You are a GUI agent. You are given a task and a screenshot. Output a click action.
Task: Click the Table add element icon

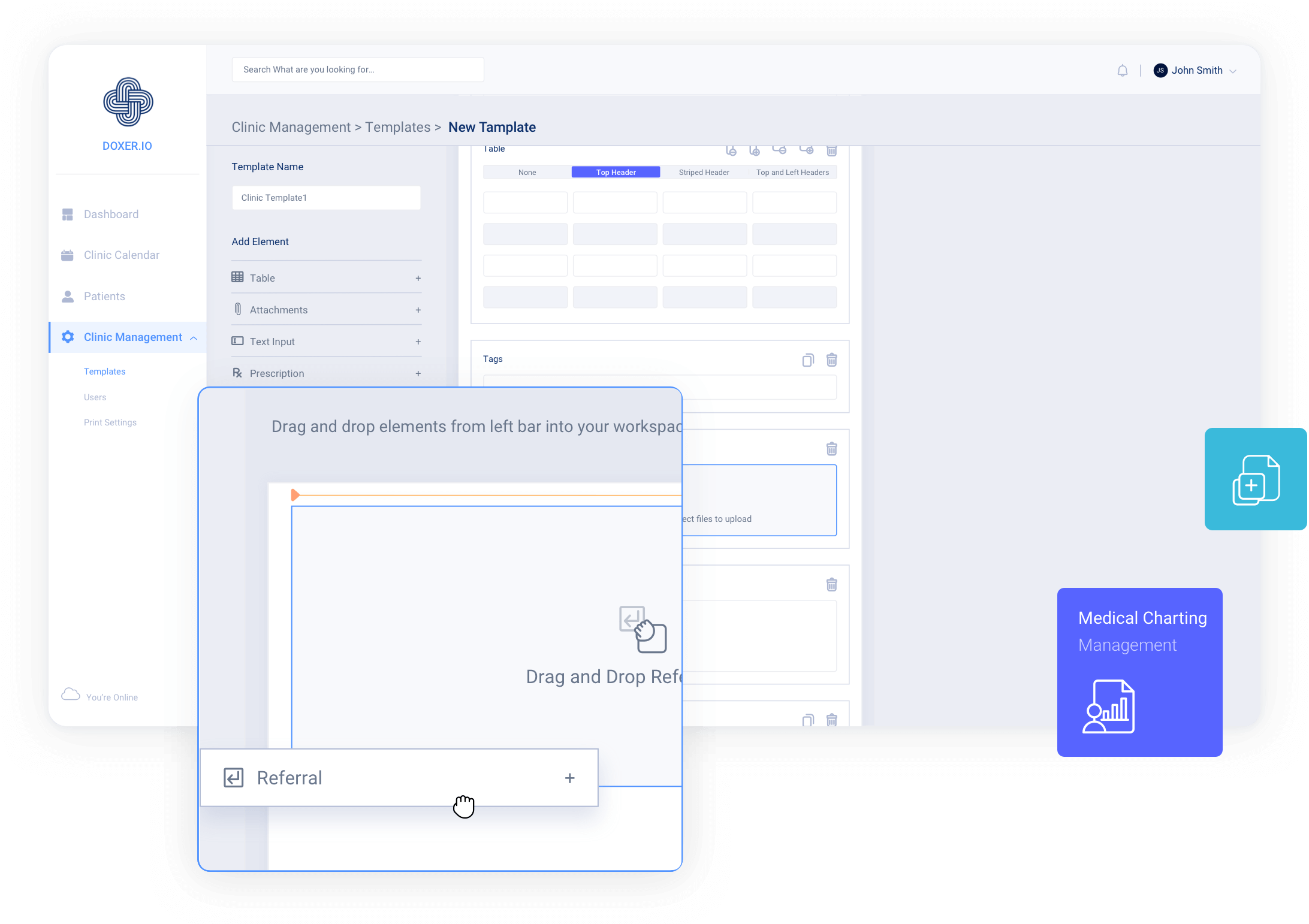[x=418, y=278]
